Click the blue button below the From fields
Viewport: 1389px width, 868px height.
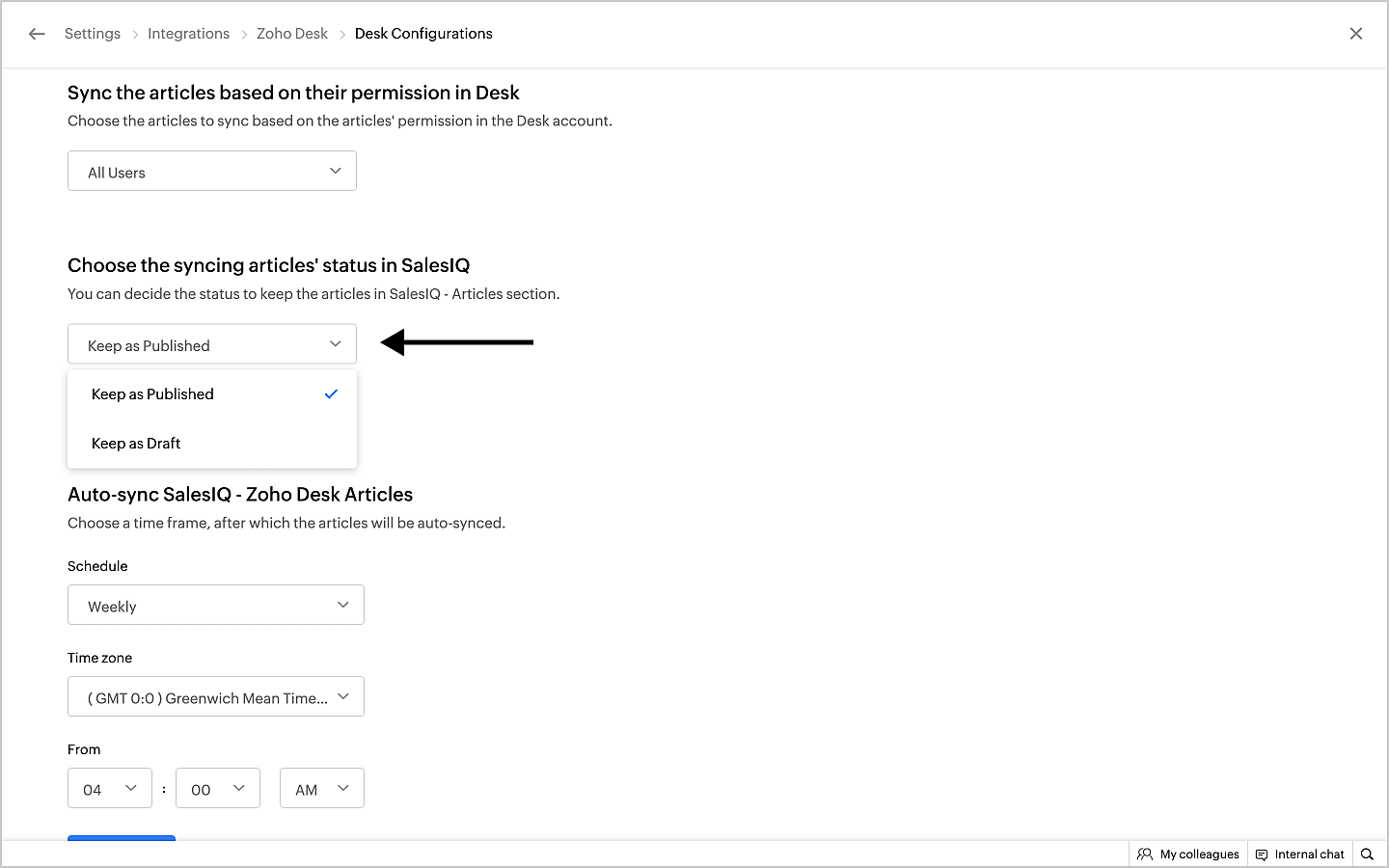pos(122,838)
